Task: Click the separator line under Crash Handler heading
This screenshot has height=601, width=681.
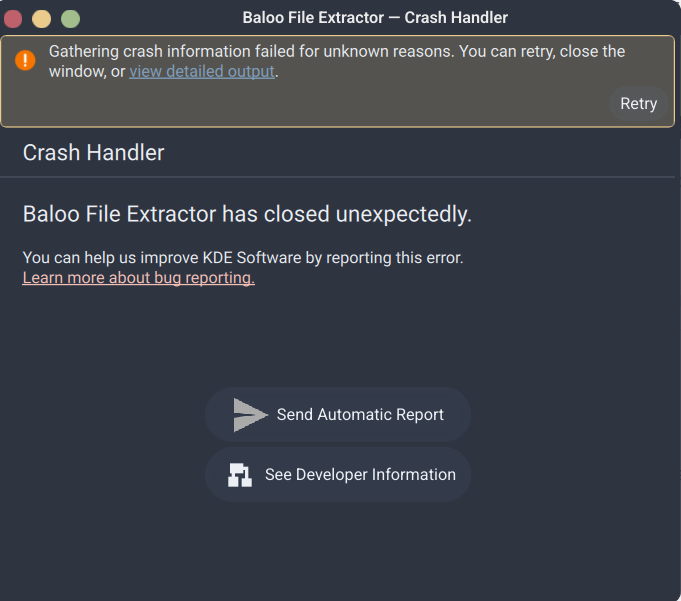Action: click(x=340, y=177)
